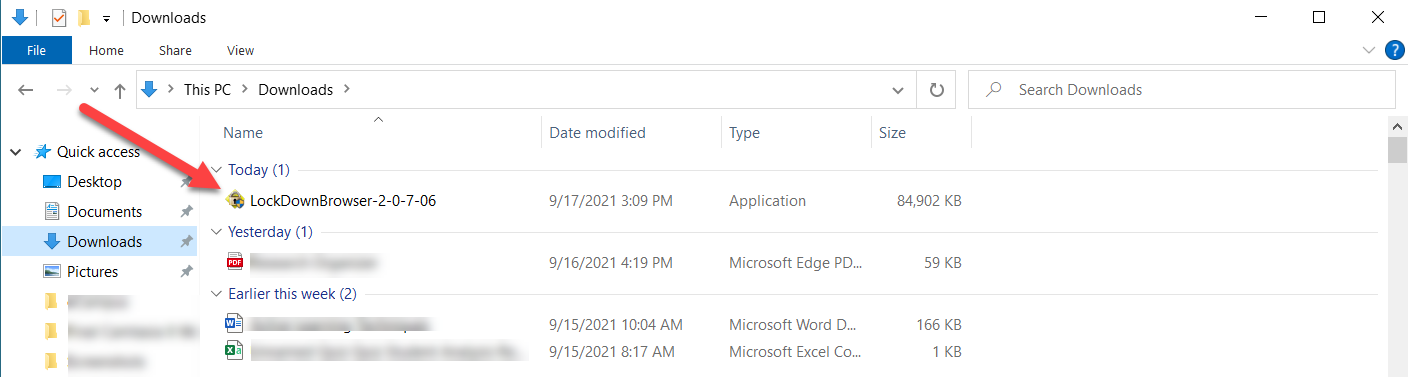This screenshot has width=1409, height=377.
Task: Open the File ribbon tab
Action: (x=36, y=50)
